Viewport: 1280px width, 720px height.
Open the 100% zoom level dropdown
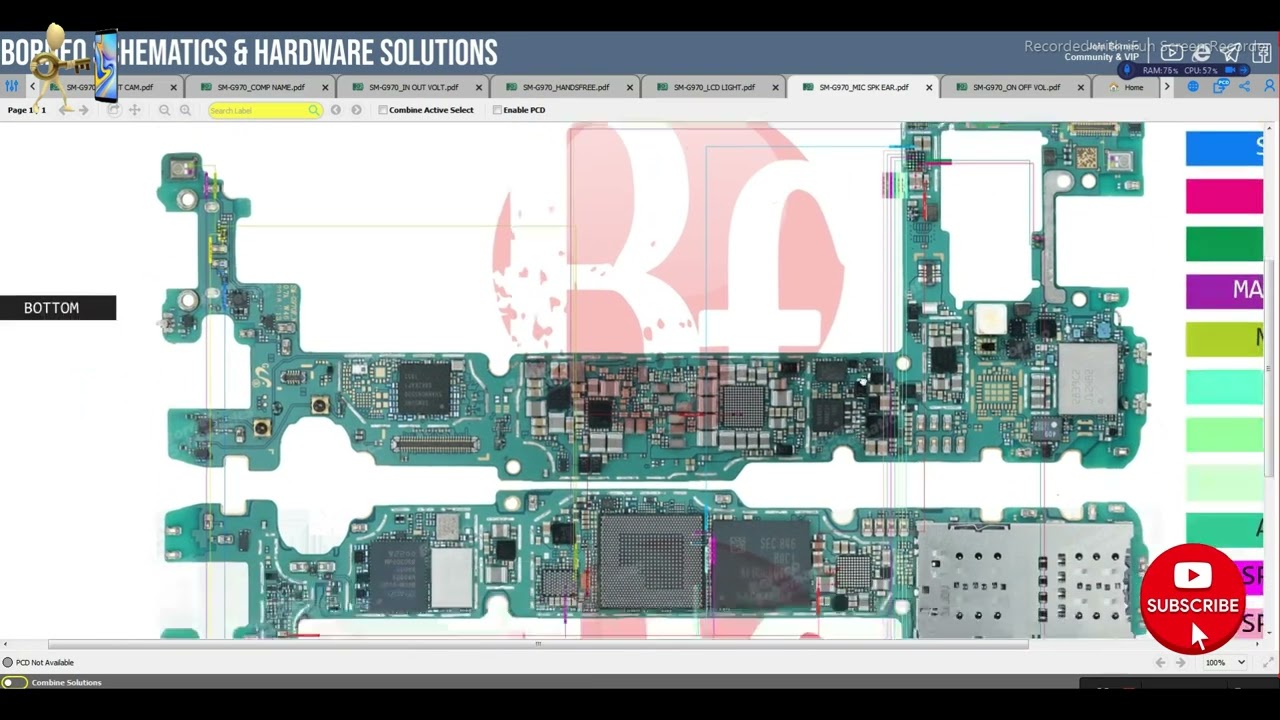tap(1225, 662)
